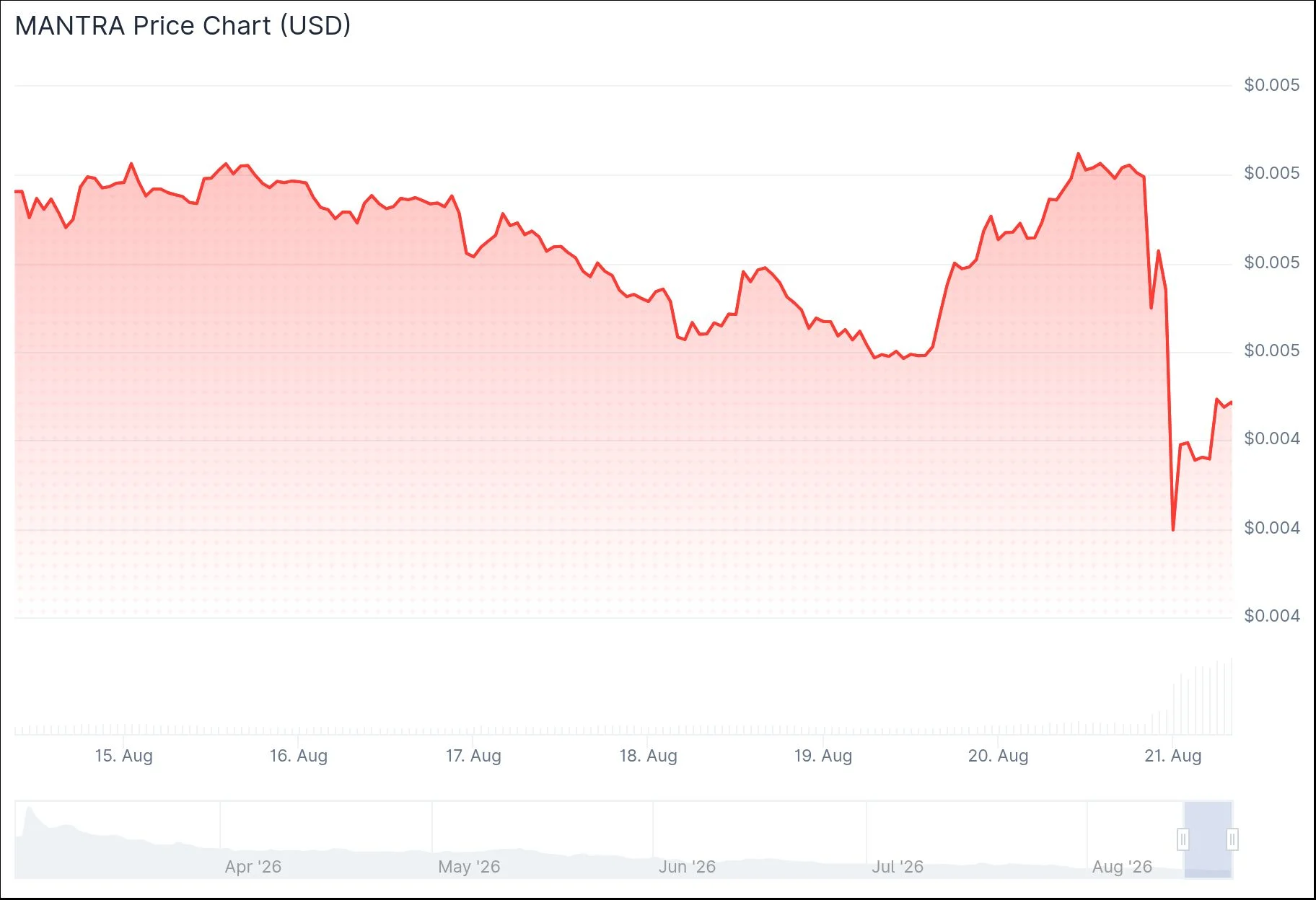Jump navigator to Aug '26

tap(1122, 867)
